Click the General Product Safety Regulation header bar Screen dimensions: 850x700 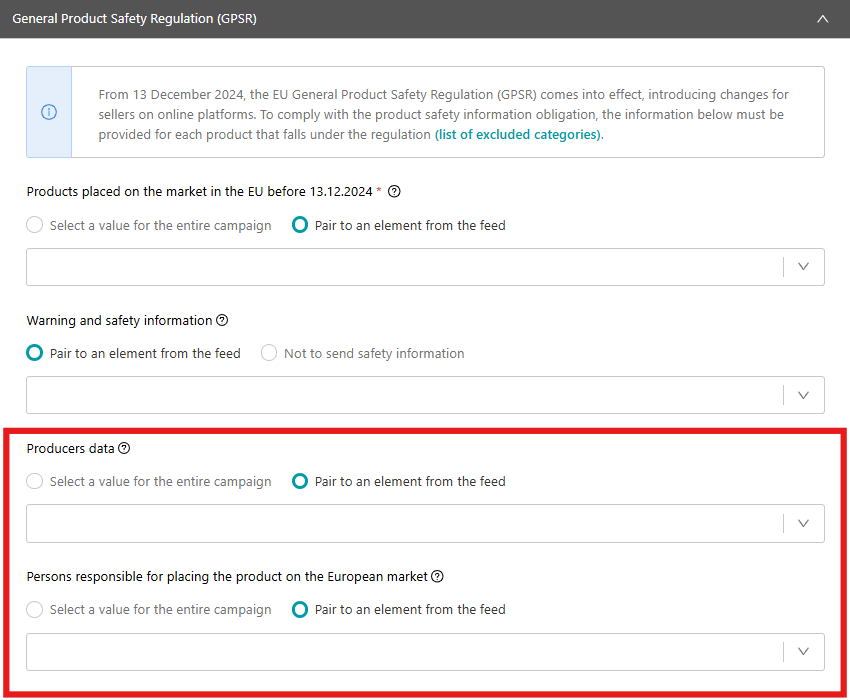click(425, 19)
